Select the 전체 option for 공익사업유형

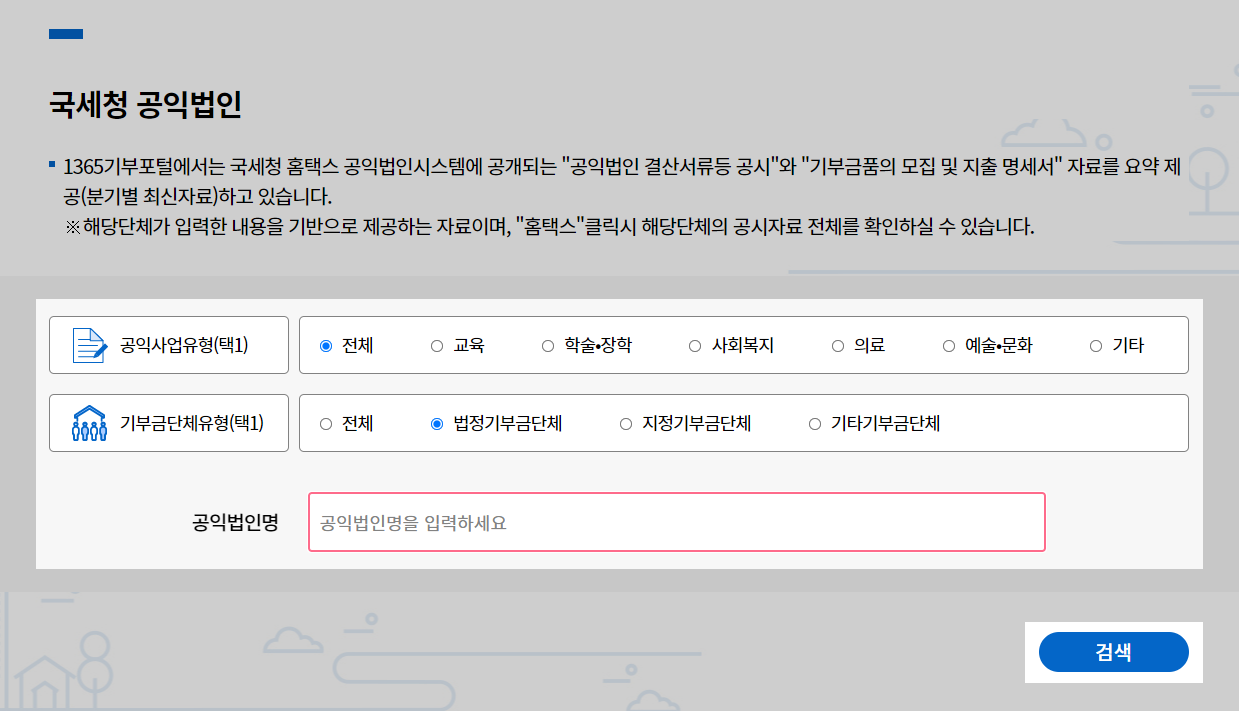(x=326, y=346)
